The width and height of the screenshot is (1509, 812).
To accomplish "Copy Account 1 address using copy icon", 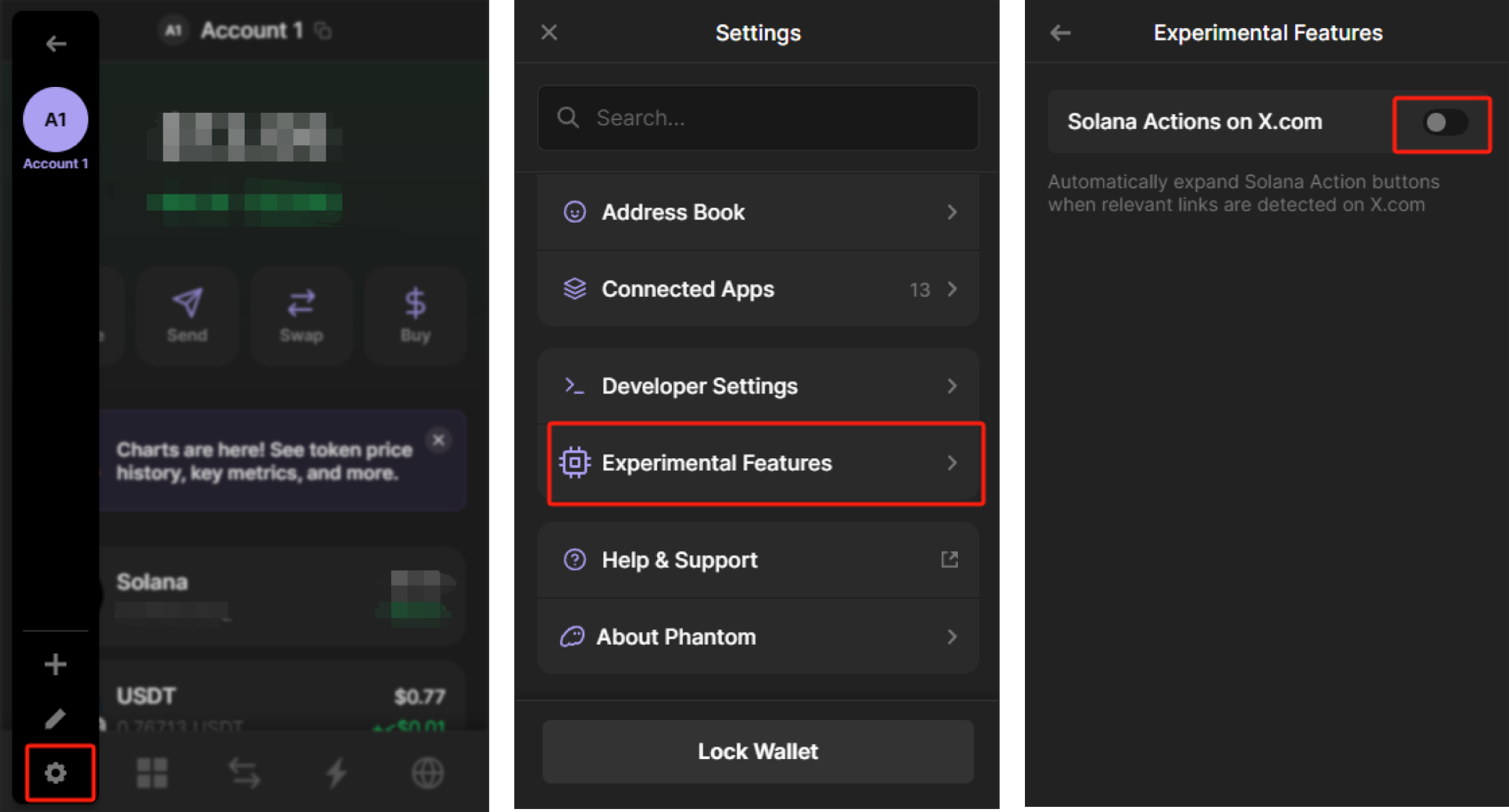I will click(x=323, y=31).
